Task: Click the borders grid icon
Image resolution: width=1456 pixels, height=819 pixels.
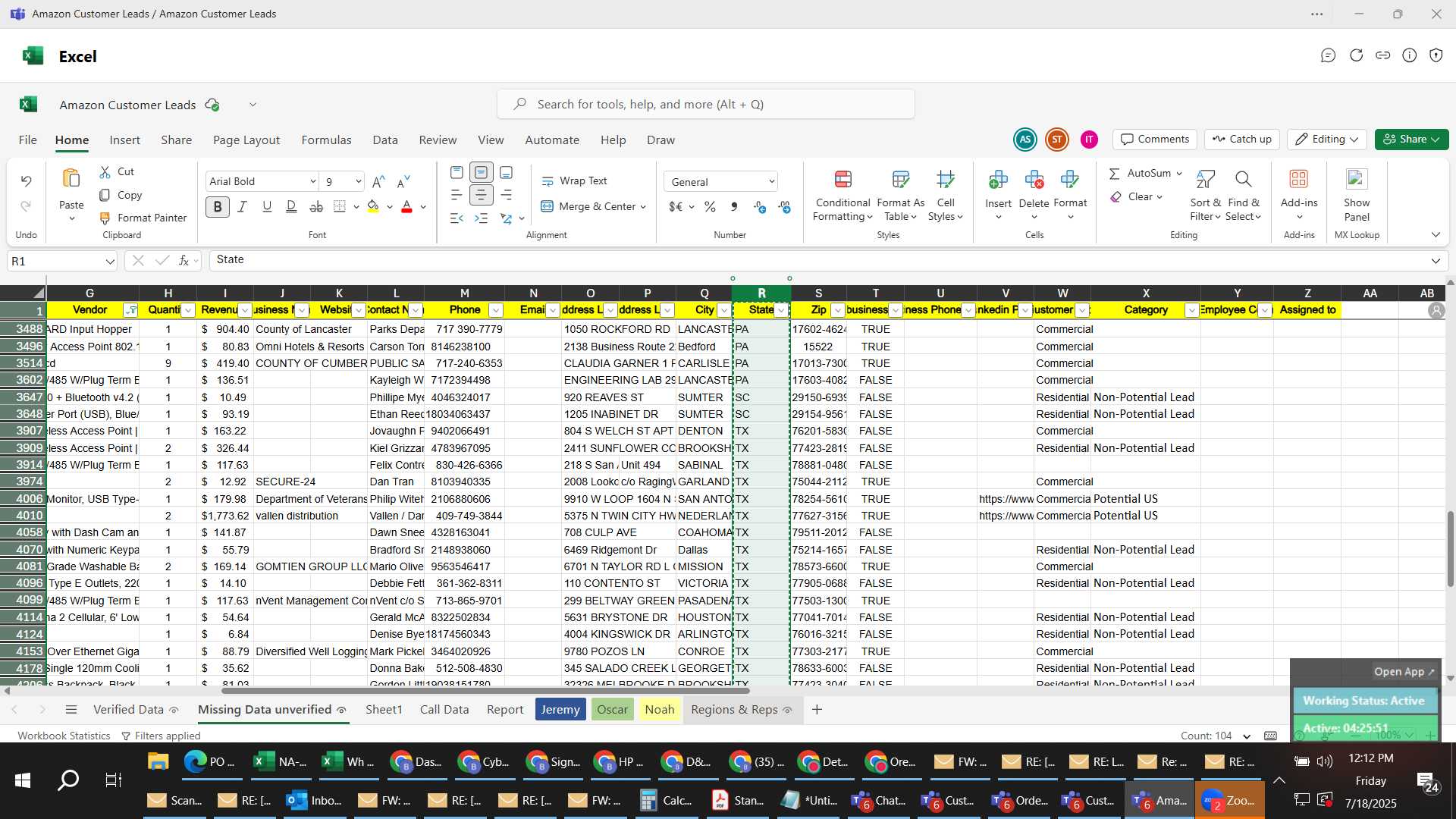Action: coord(340,206)
